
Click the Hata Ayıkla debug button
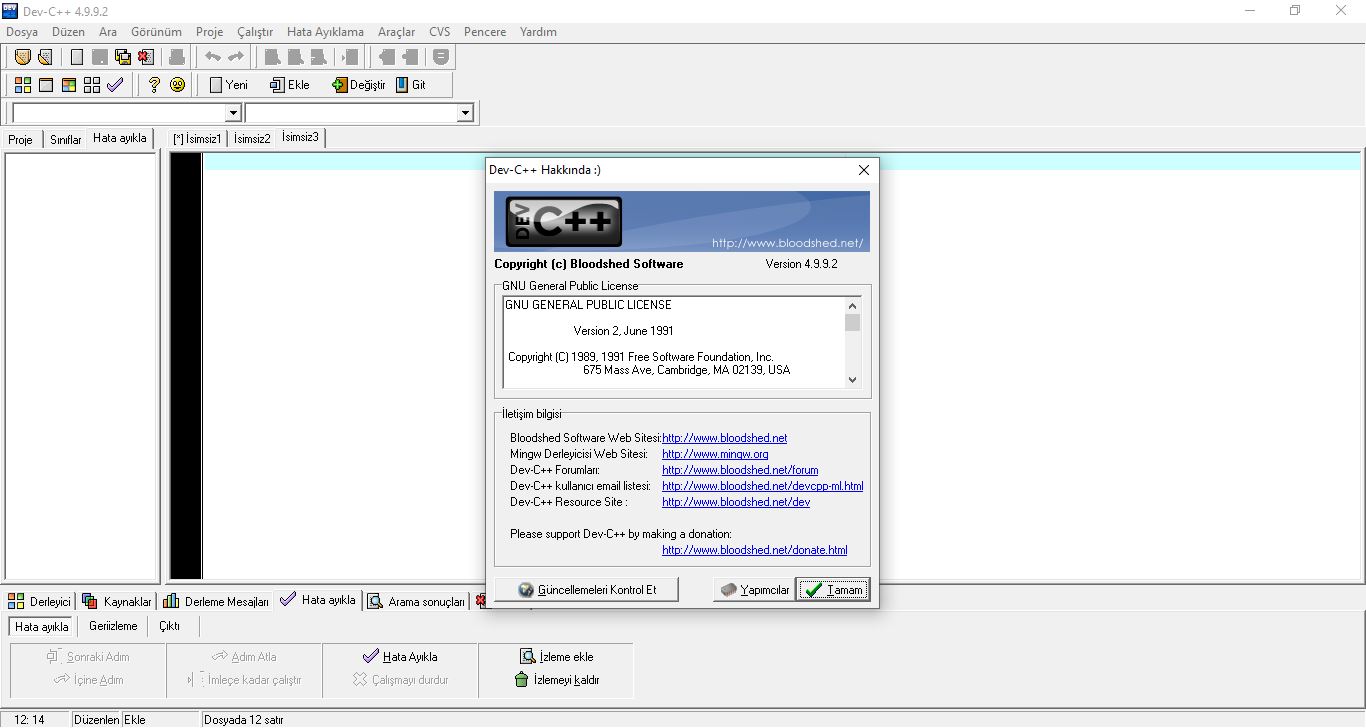coord(400,657)
